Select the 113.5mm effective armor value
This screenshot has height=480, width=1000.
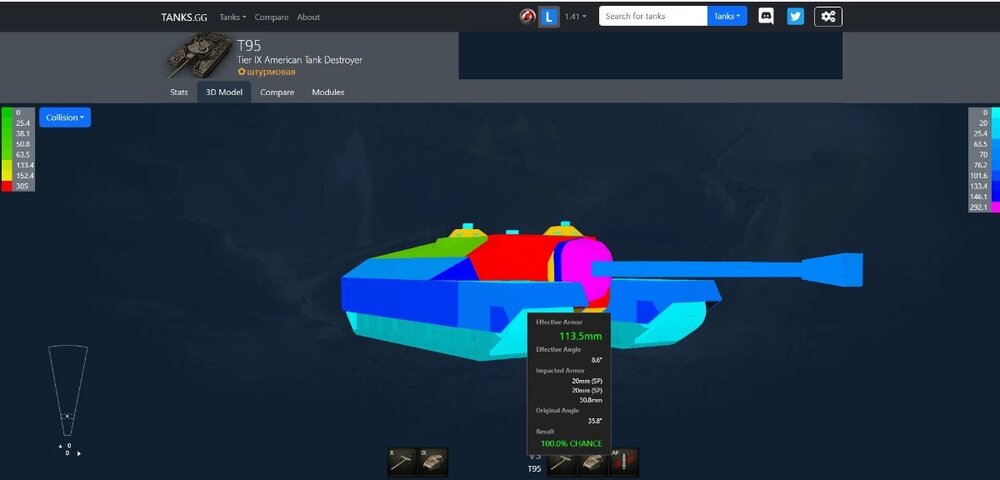pyautogui.click(x=580, y=336)
